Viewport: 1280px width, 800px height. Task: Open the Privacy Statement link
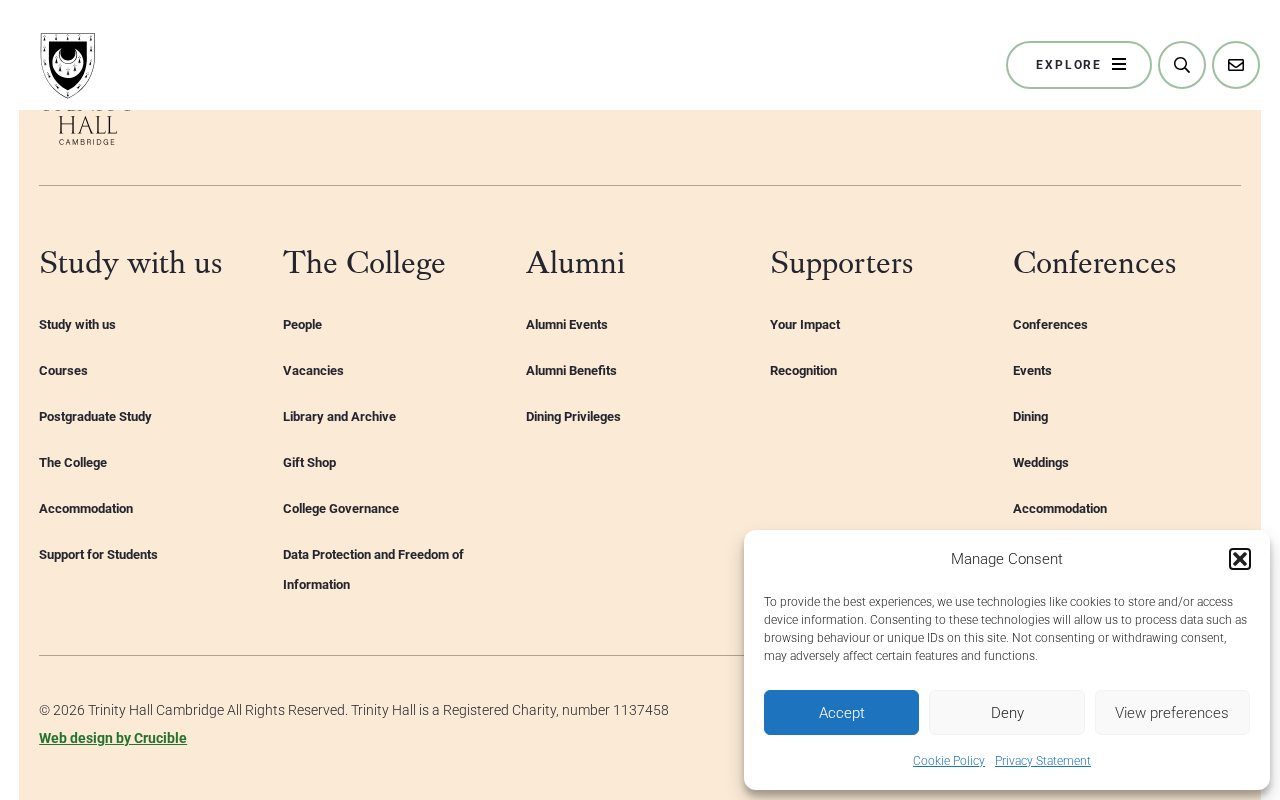point(1043,761)
